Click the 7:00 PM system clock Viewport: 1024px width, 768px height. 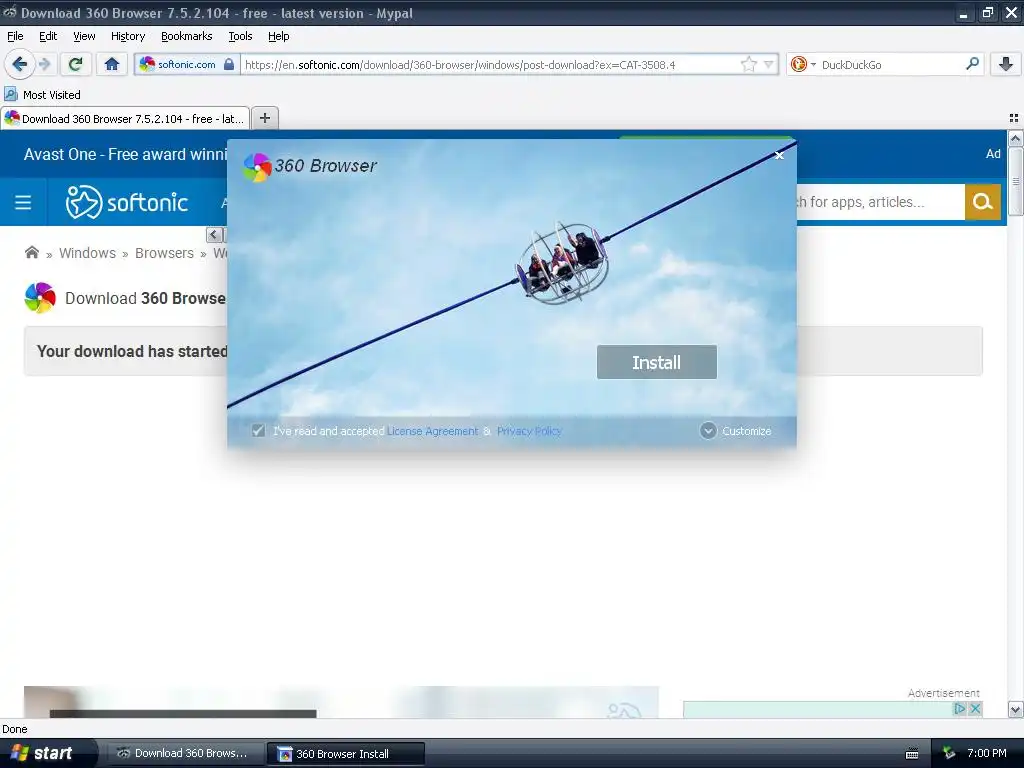tap(987, 753)
